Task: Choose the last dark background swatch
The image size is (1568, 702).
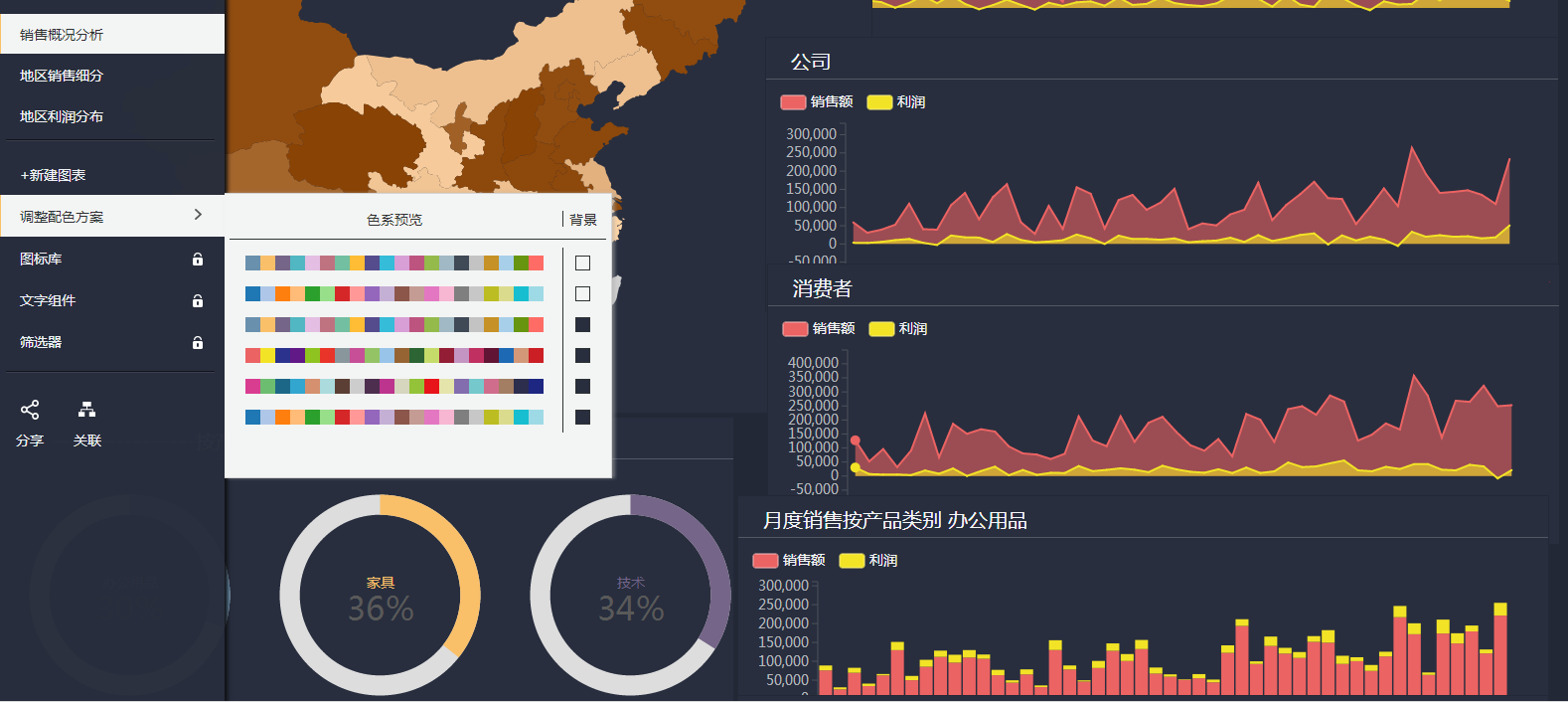Action: (582, 418)
